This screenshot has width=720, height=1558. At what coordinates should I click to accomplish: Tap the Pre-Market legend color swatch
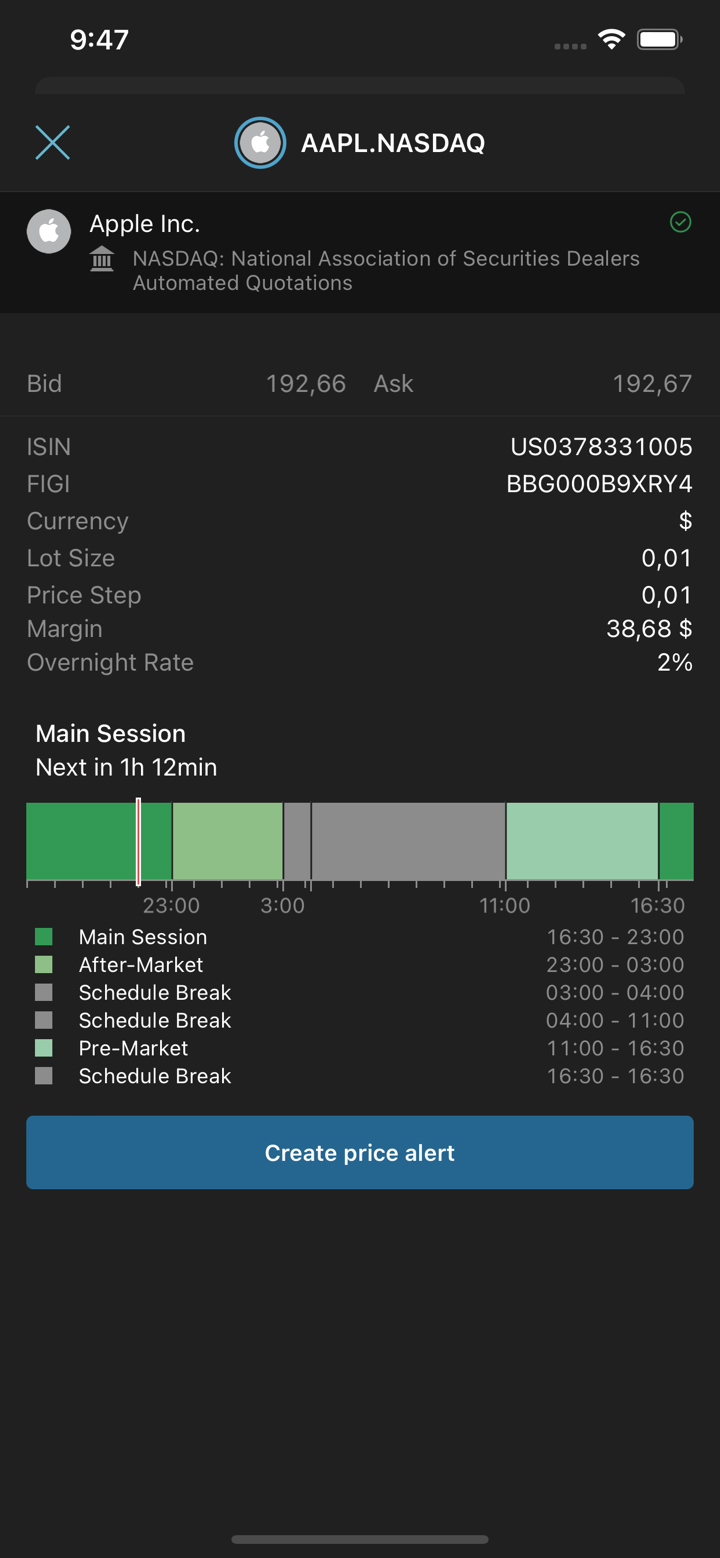click(x=44, y=1048)
